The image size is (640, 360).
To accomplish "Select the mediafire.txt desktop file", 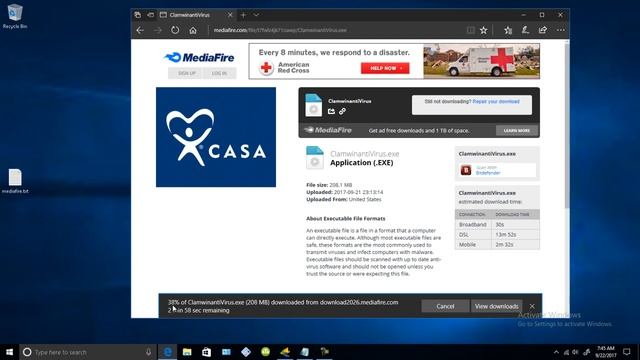I will click(15, 181).
